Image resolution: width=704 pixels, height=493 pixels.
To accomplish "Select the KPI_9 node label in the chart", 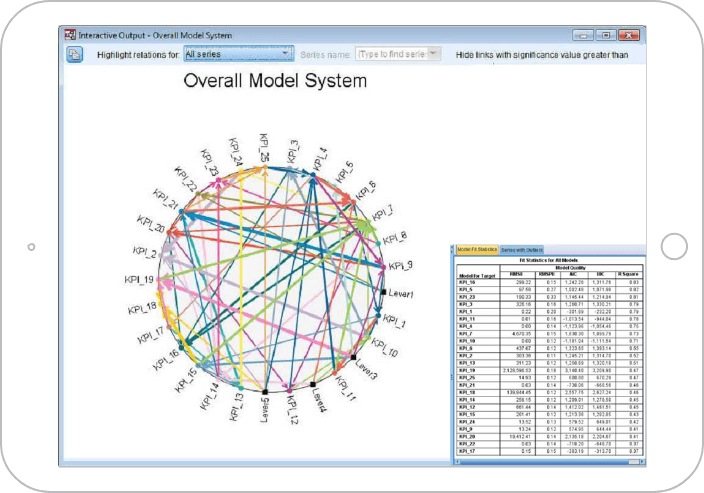I will tap(400, 266).
